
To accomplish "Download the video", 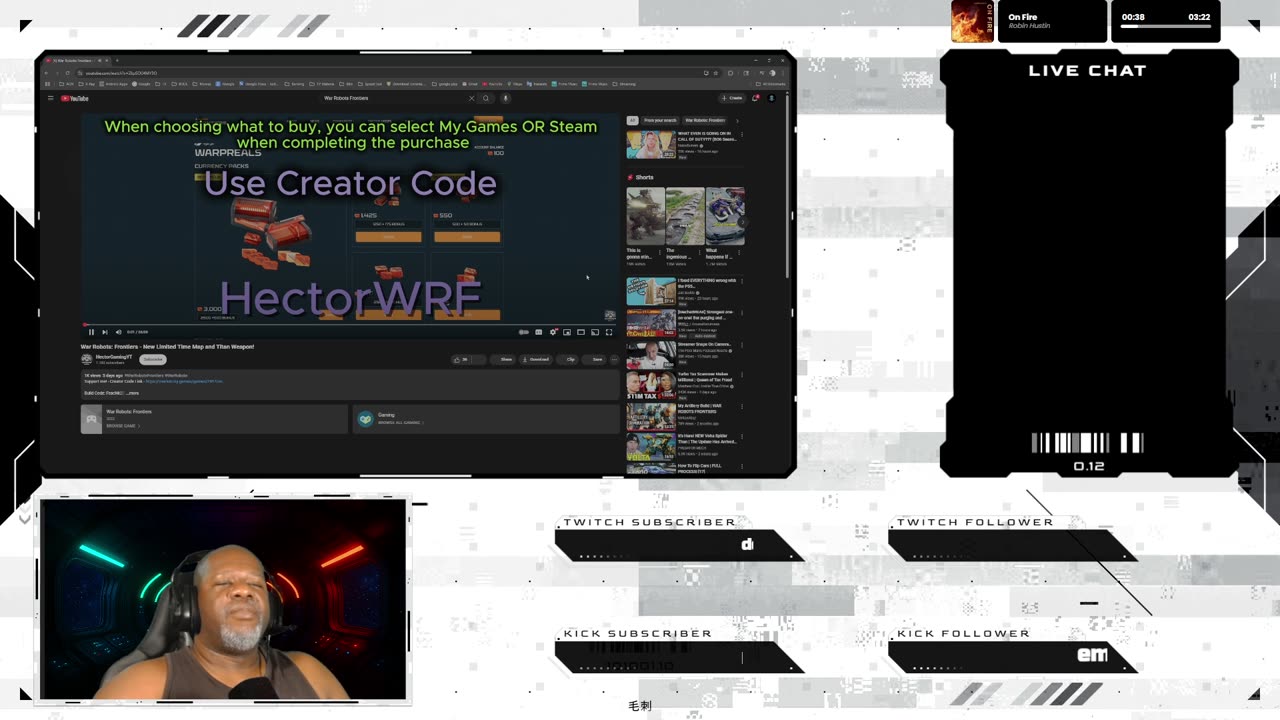I will pos(536,360).
